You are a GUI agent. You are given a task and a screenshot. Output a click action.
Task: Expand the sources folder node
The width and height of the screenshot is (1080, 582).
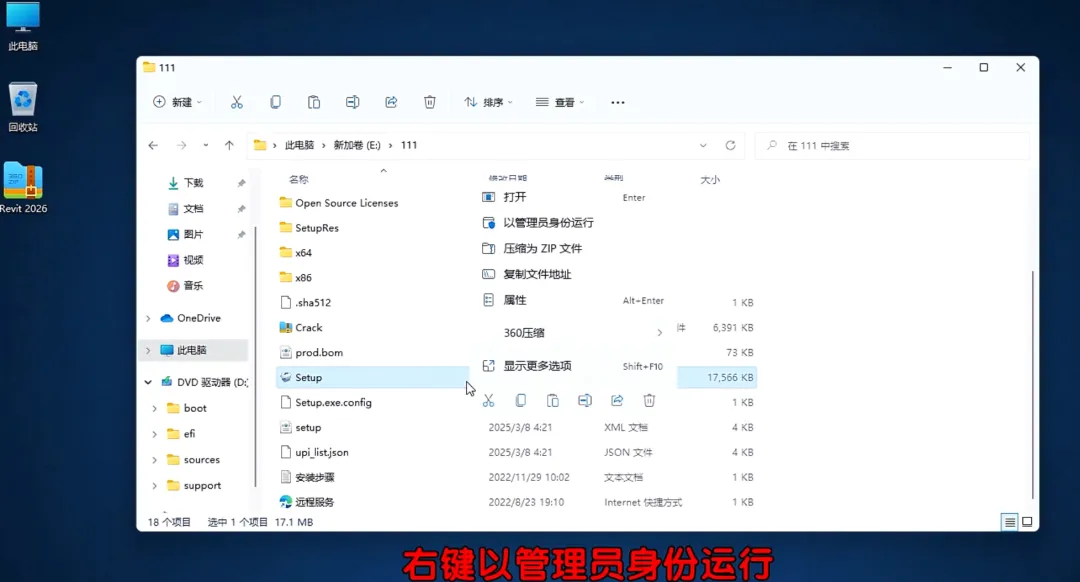coord(154,460)
